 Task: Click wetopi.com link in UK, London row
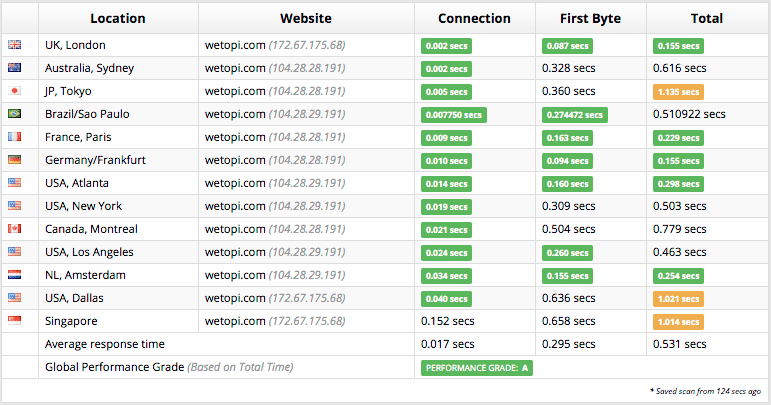coord(235,45)
